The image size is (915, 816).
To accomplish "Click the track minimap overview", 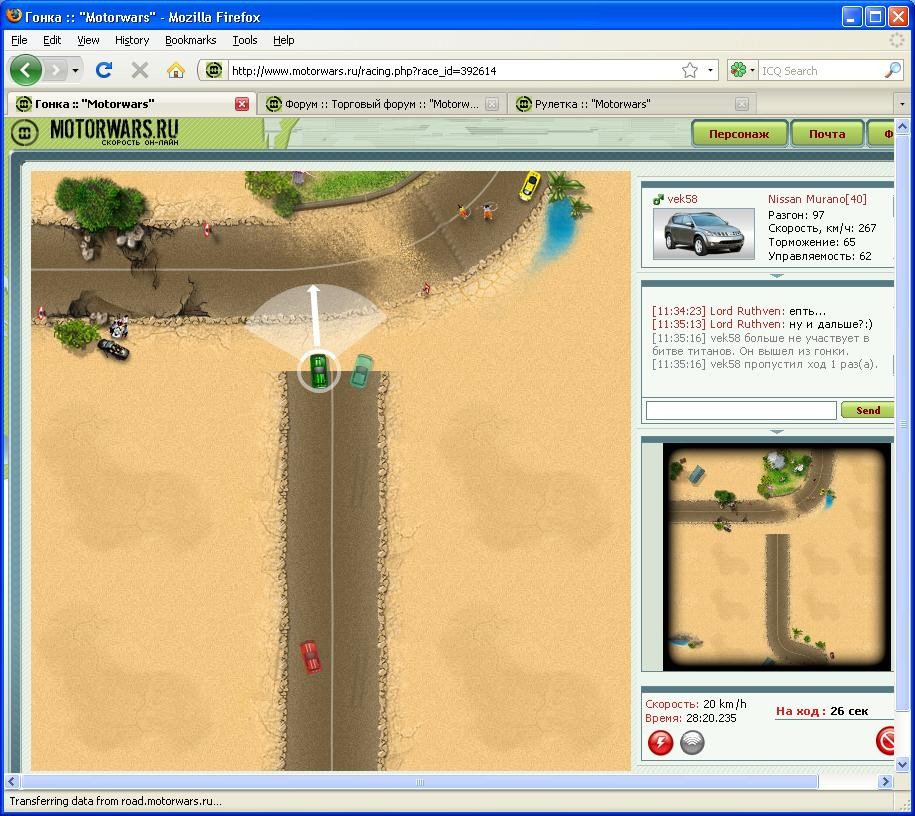I will [x=776, y=557].
